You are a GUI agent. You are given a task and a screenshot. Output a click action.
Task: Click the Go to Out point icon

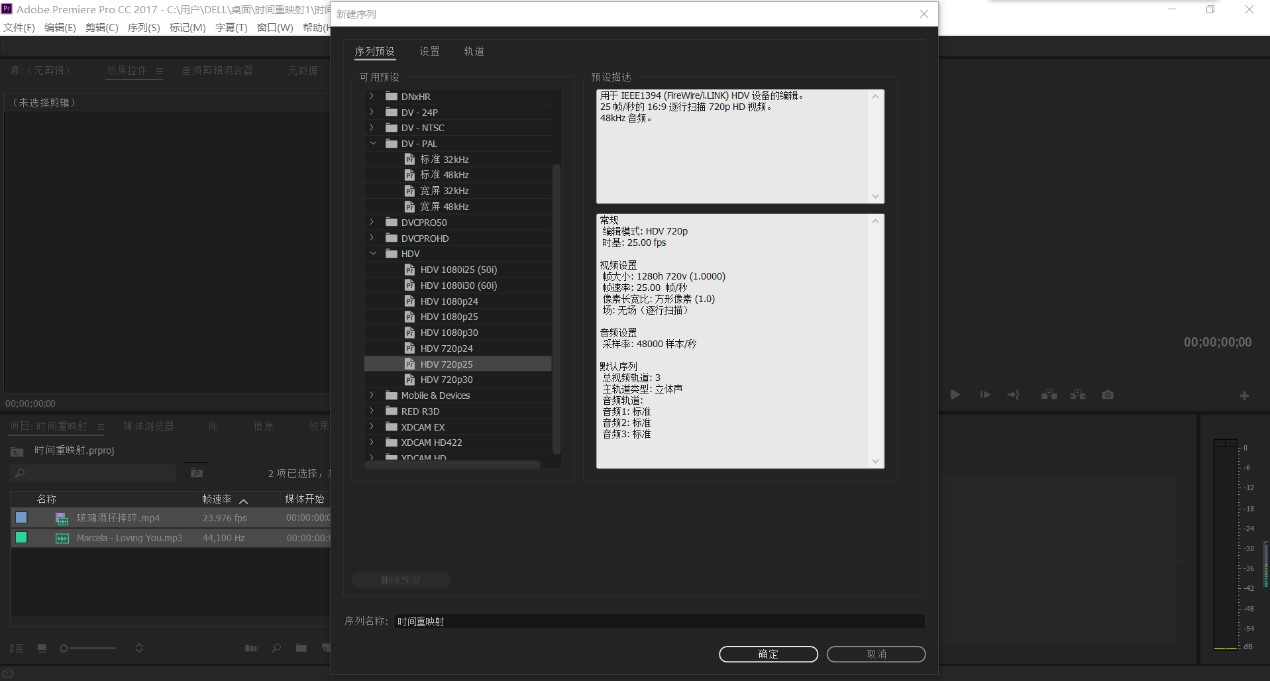click(x=1013, y=395)
